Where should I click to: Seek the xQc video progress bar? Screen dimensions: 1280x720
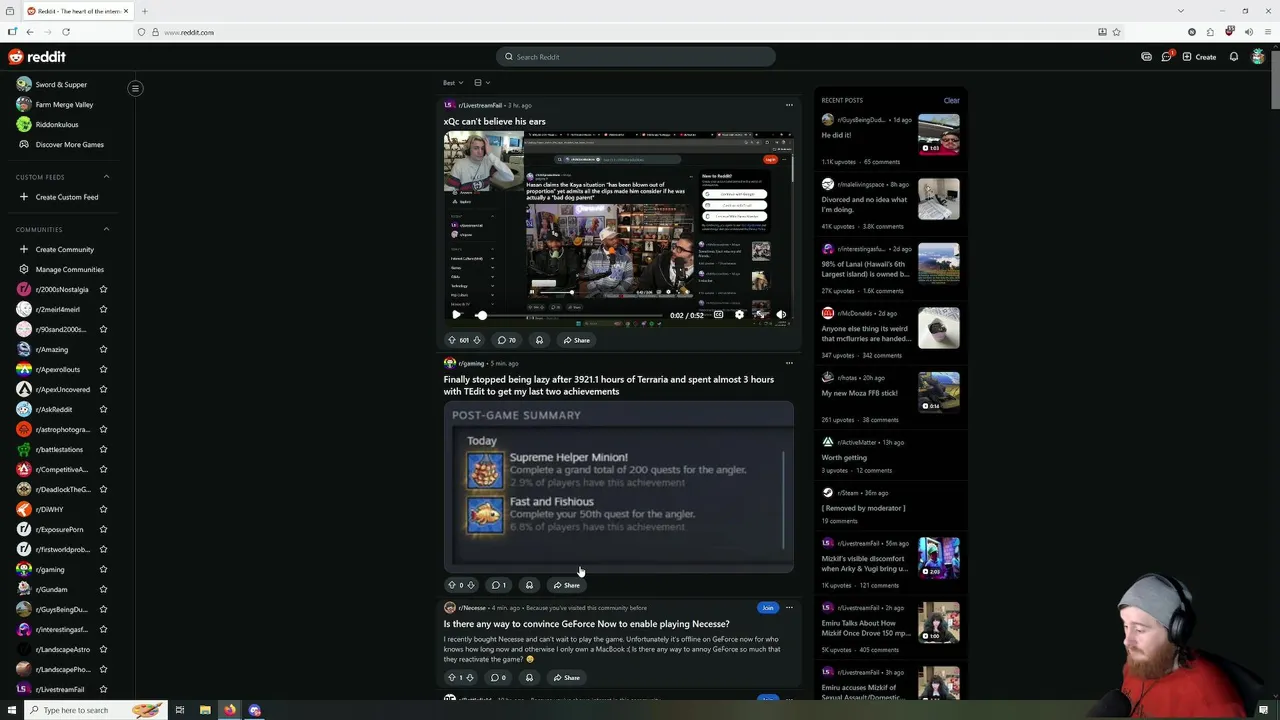[x=570, y=315]
